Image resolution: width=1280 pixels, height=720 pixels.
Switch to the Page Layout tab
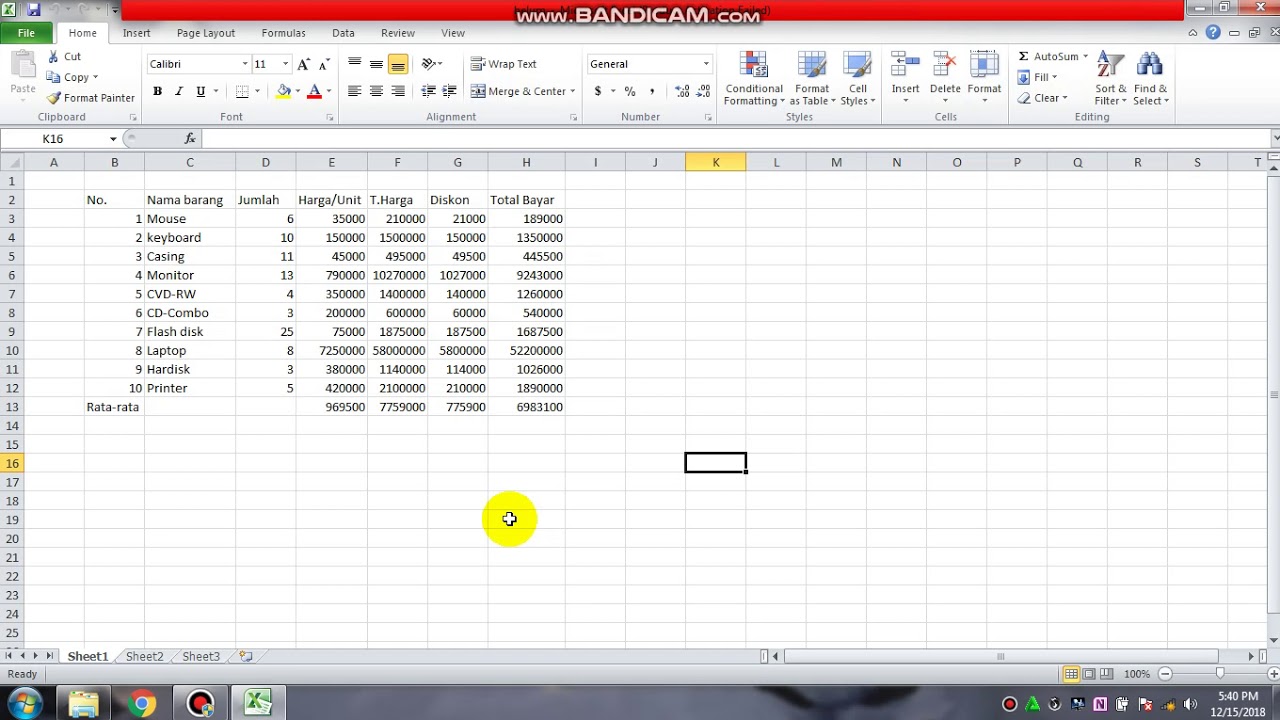[206, 33]
